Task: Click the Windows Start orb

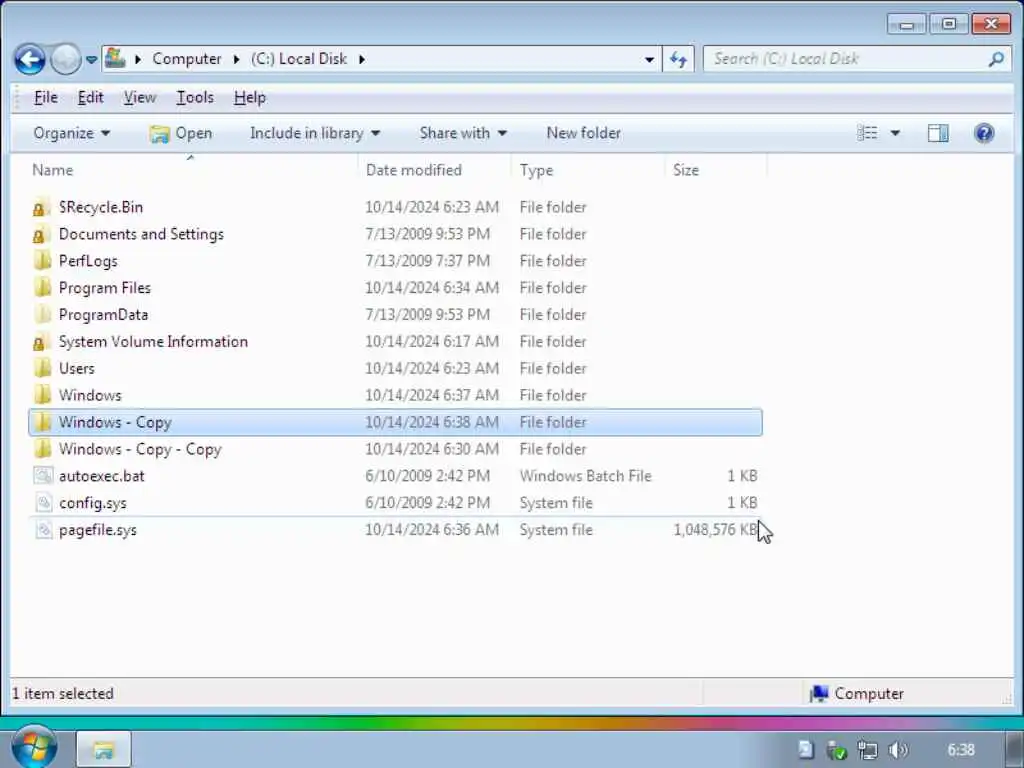Action: click(x=34, y=747)
